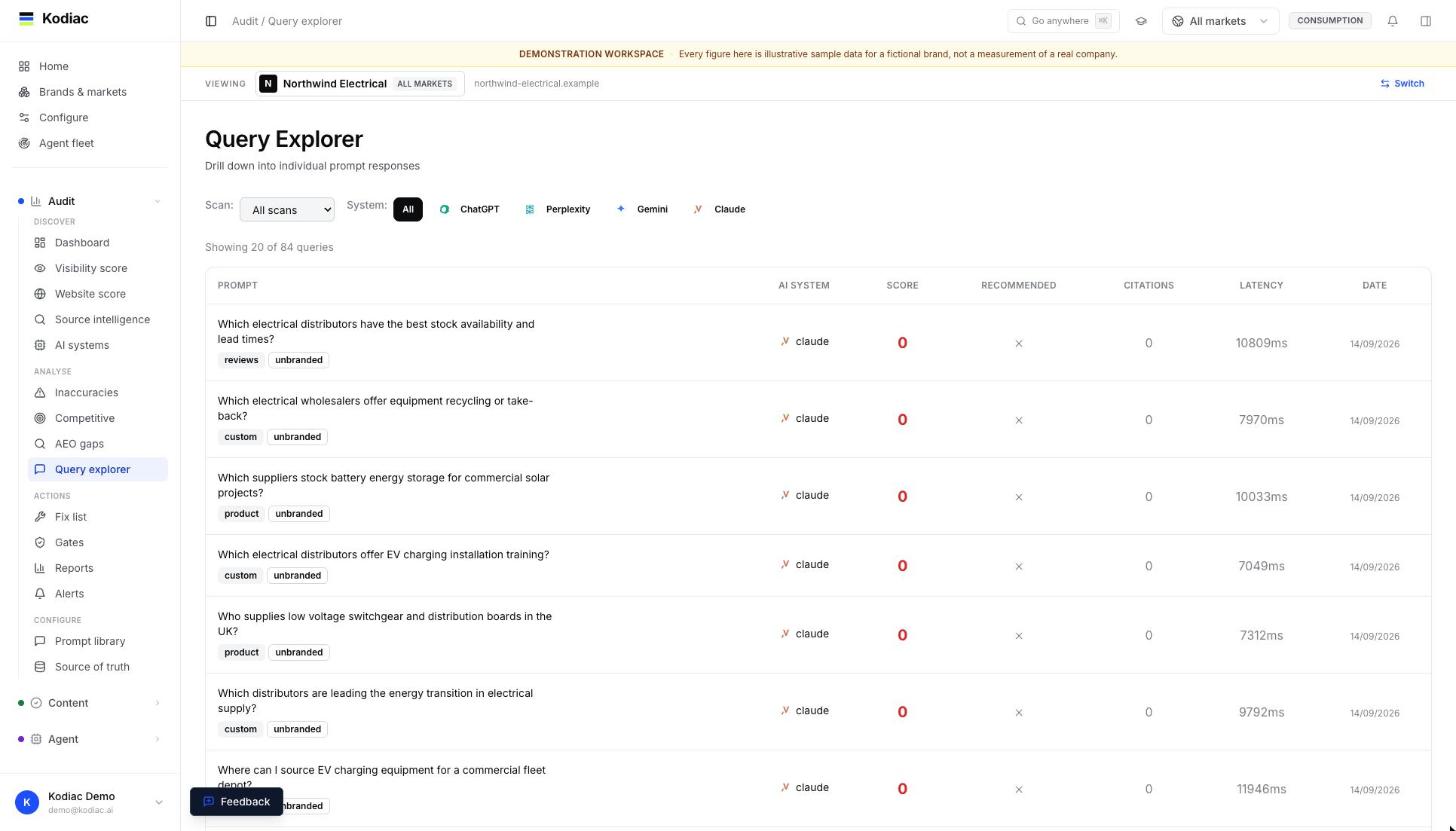Viewport: 1456px width, 831px height.
Task: Toggle the sidebar collapse icon
Action: [211, 21]
